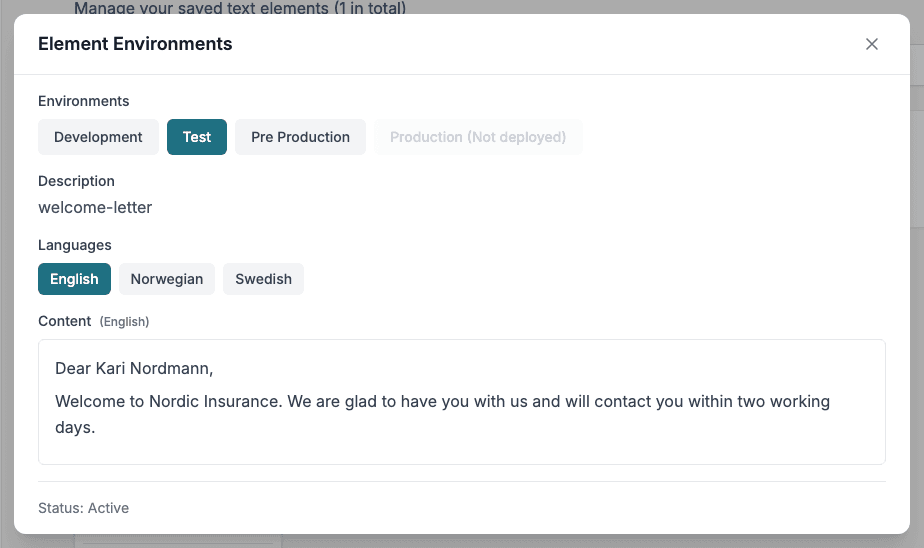This screenshot has width=924, height=548.
Task: Choose English language
Action: pos(74,279)
